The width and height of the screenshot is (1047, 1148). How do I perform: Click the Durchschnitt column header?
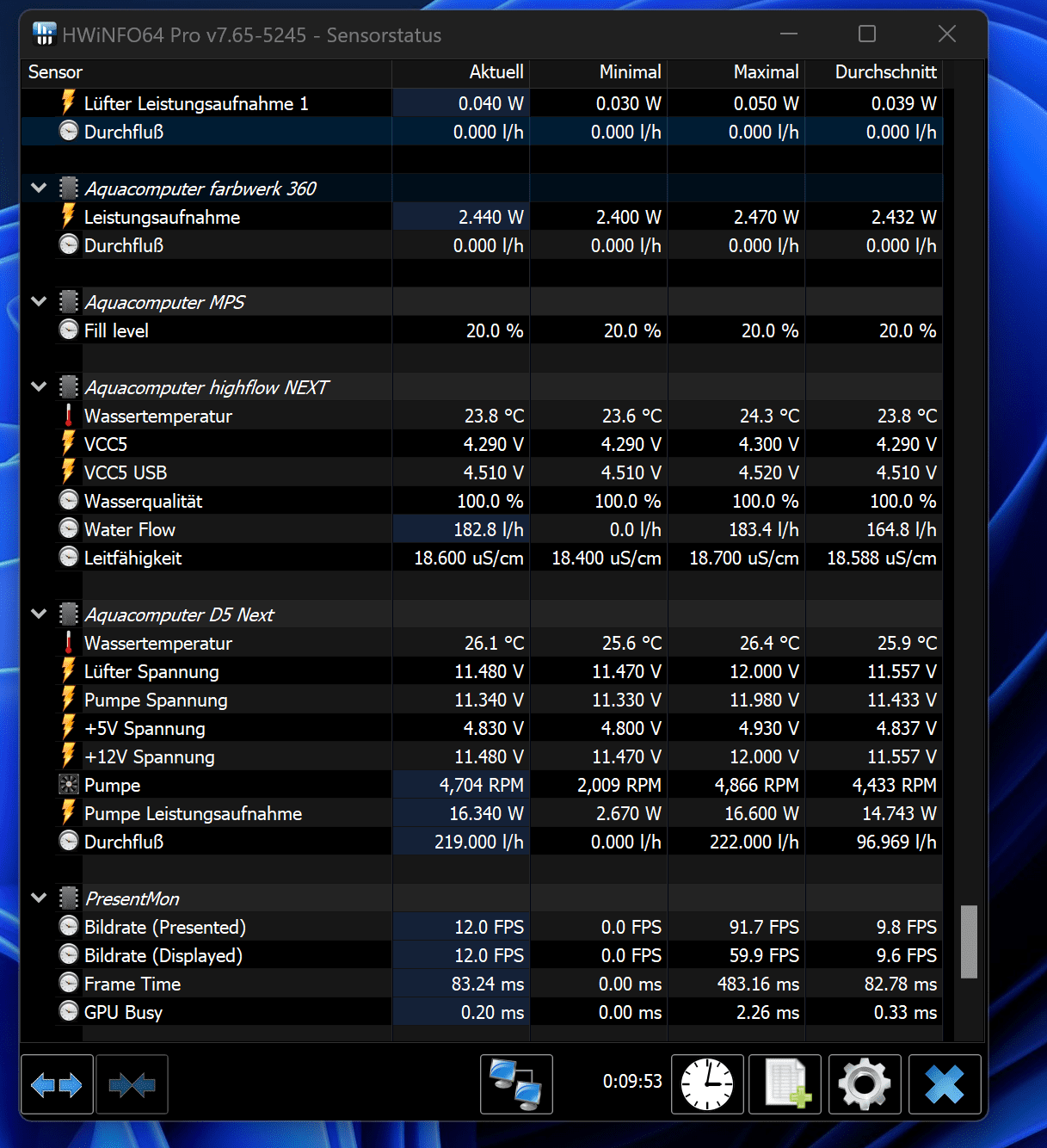[874, 72]
